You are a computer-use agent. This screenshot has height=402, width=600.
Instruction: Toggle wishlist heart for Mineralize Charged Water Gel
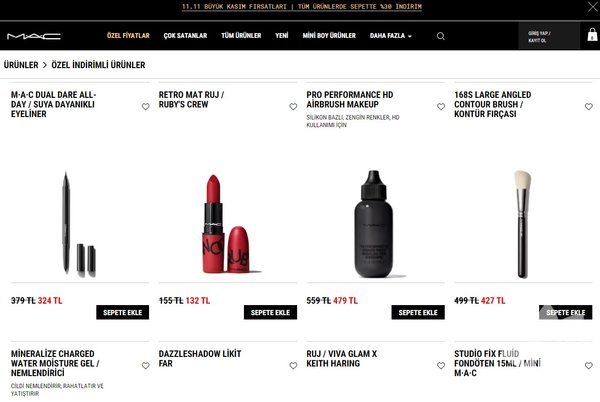click(145, 366)
